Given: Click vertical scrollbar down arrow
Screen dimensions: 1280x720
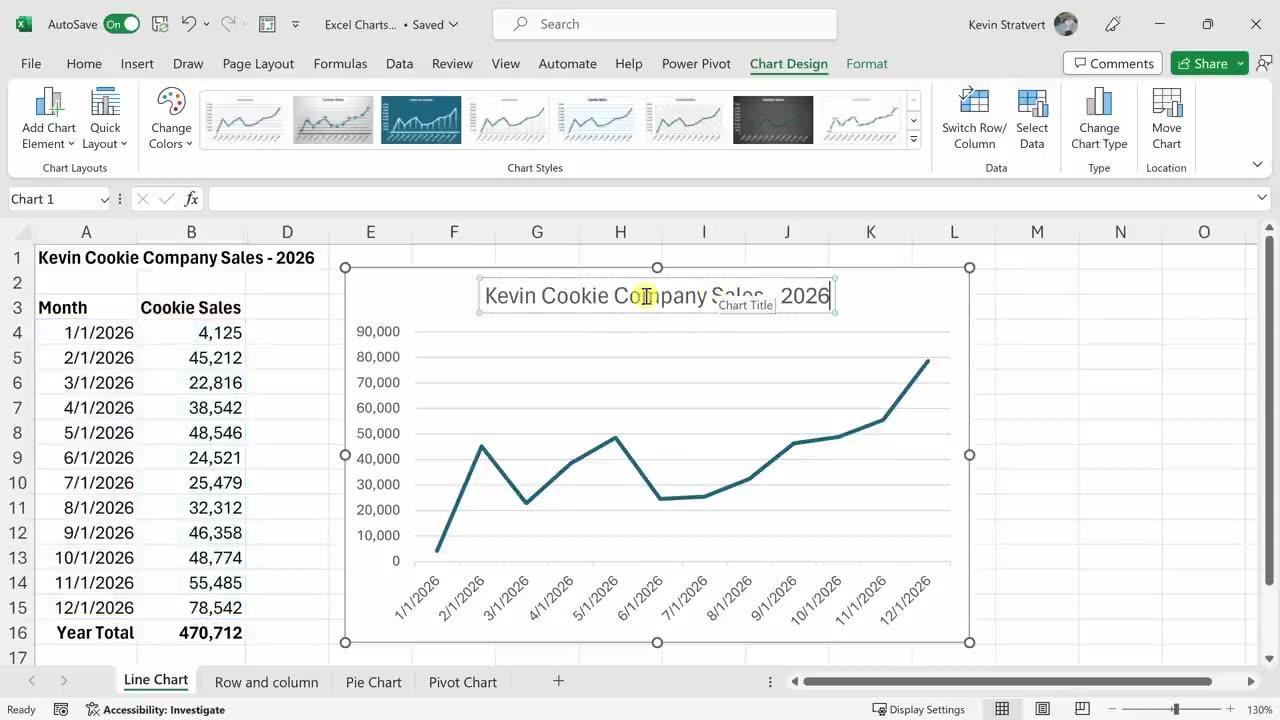Looking at the screenshot, I should click(x=1269, y=658).
